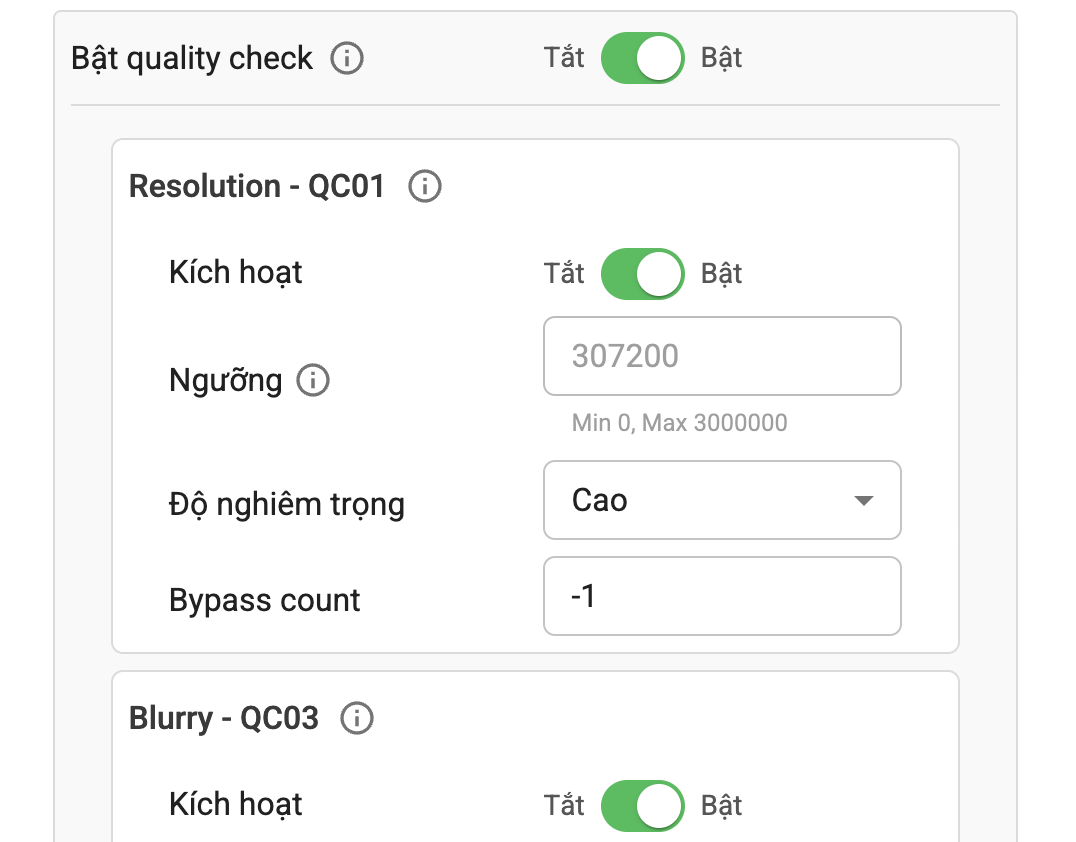Turn off Kích hoạt for Blurry - QC03
The height and width of the screenshot is (842, 1076).
642,805
